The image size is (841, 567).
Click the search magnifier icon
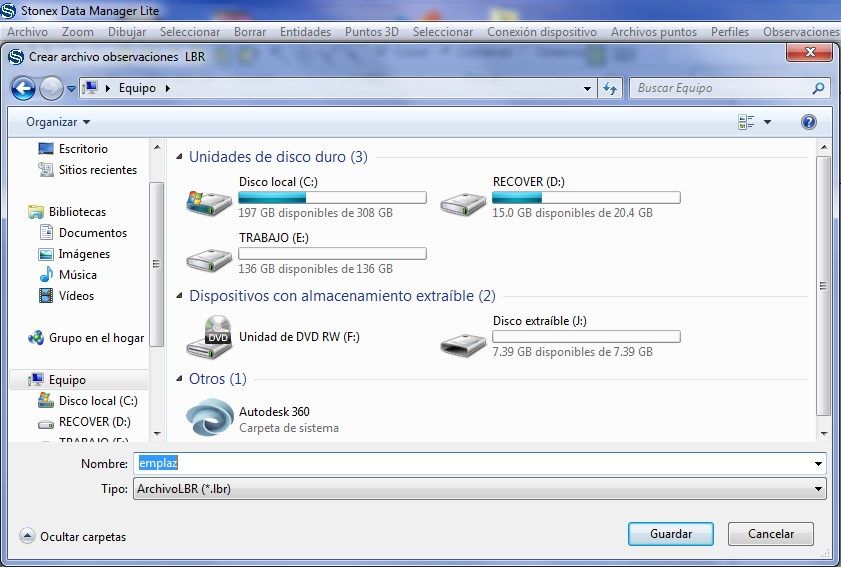click(x=818, y=89)
